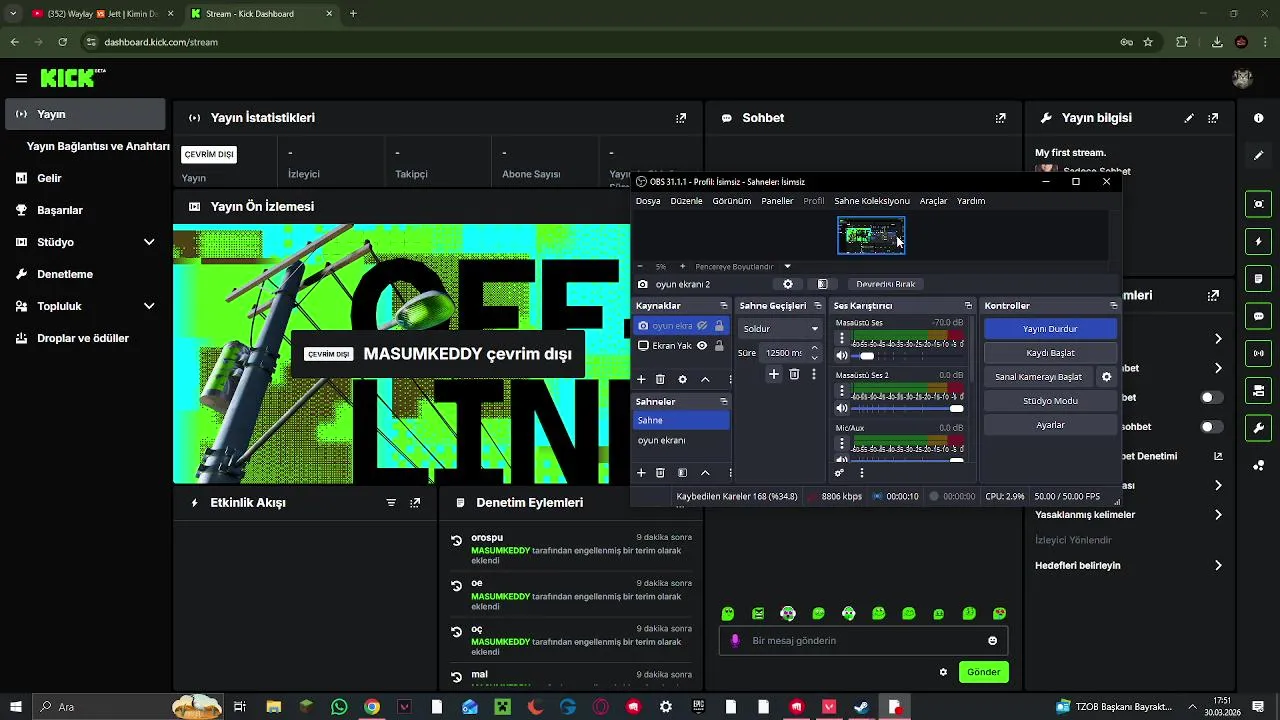This screenshot has width=1280, height=720.
Task: Delete selected source in OBS Kaynaklar
Action: coord(660,379)
